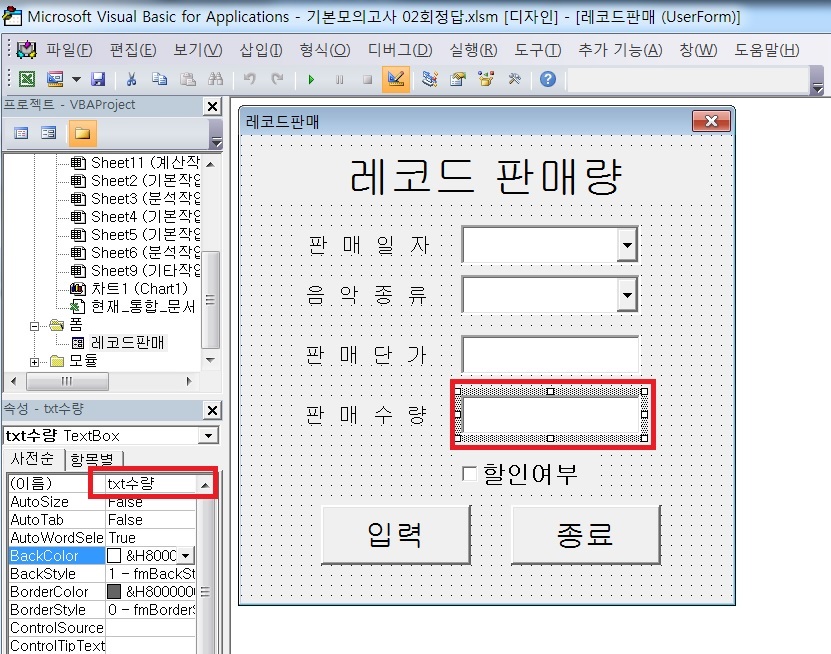Open the 음악종류 combo box dropdown
Screen dimensions: 831x654
(x=627, y=295)
